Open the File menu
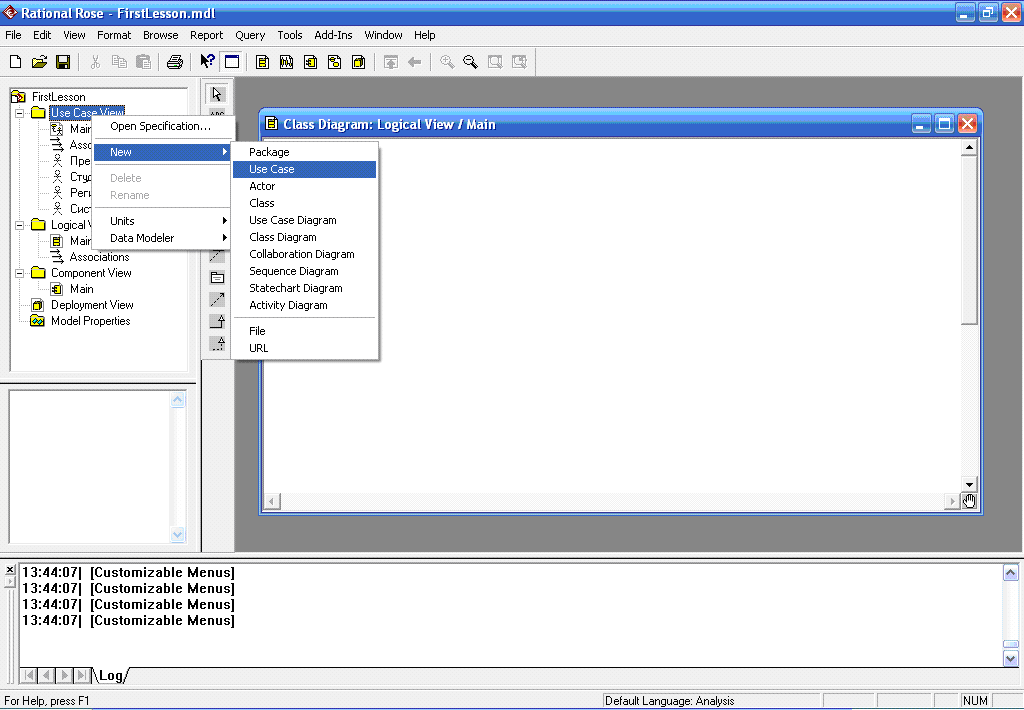The width and height of the screenshot is (1024, 710). (13, 35)
